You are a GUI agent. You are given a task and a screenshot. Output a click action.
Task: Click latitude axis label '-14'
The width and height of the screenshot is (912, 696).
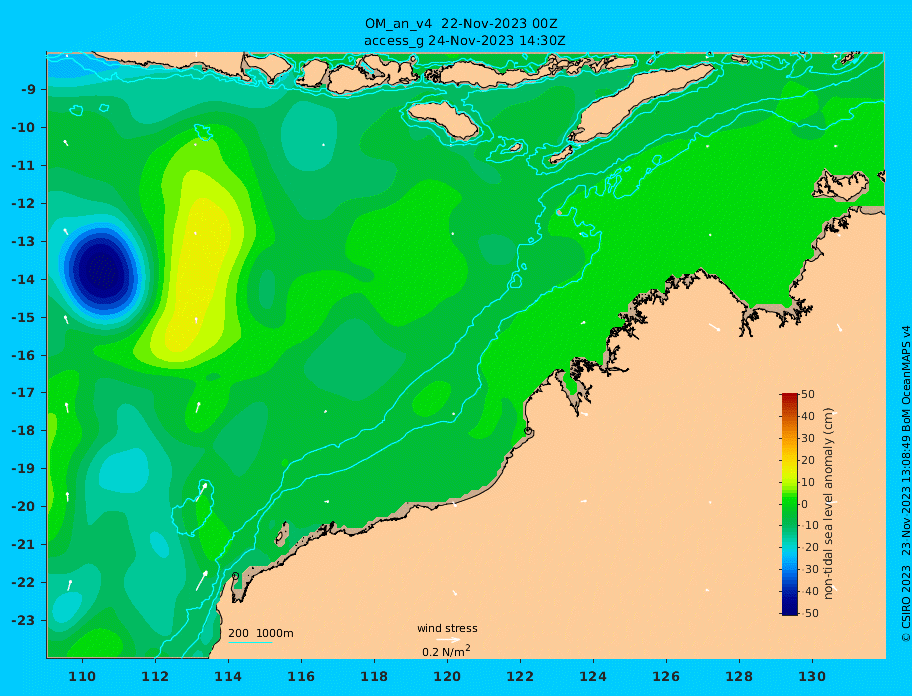[23, 280]
